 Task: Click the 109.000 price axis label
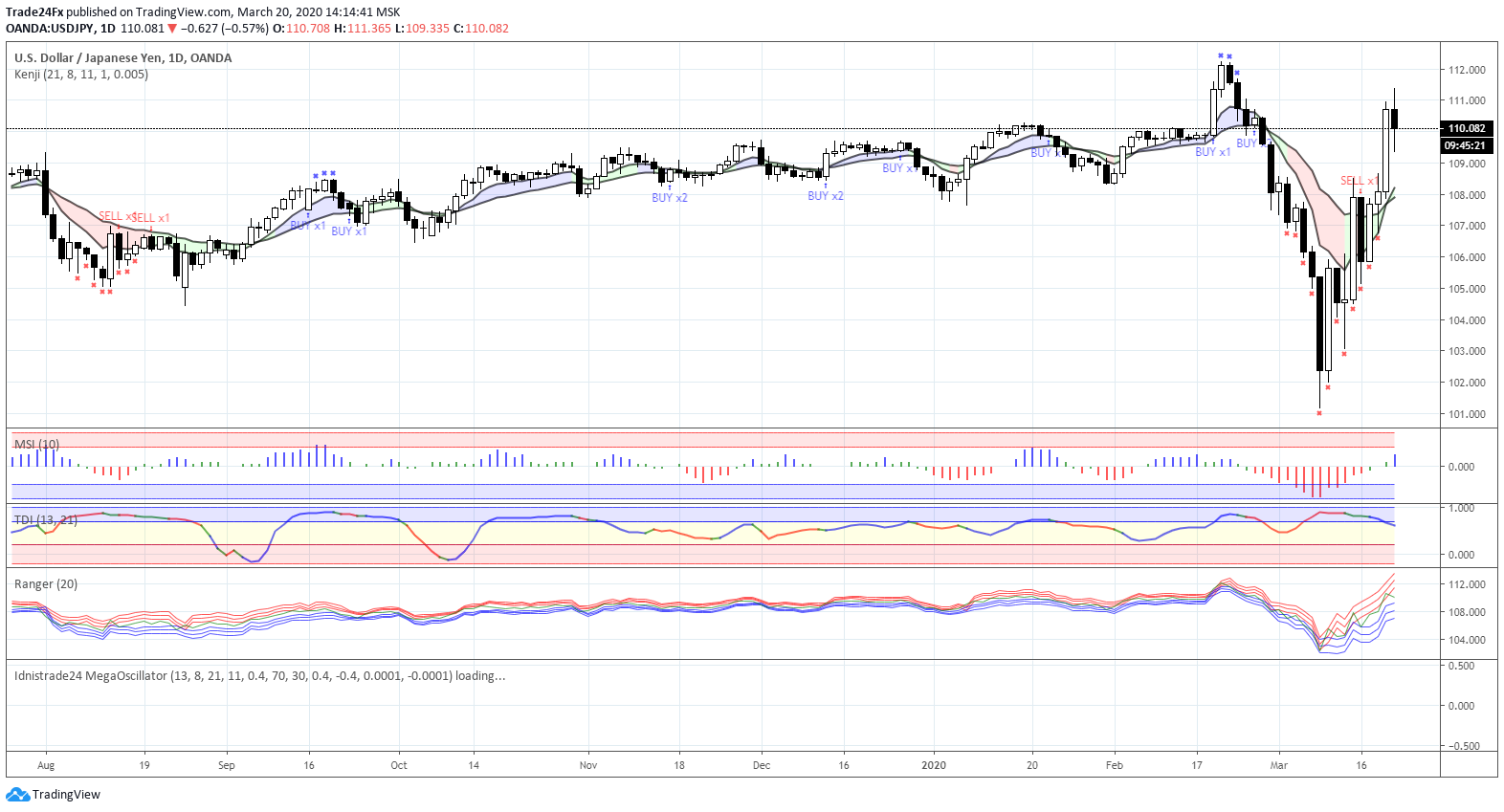click(1467, 164)
